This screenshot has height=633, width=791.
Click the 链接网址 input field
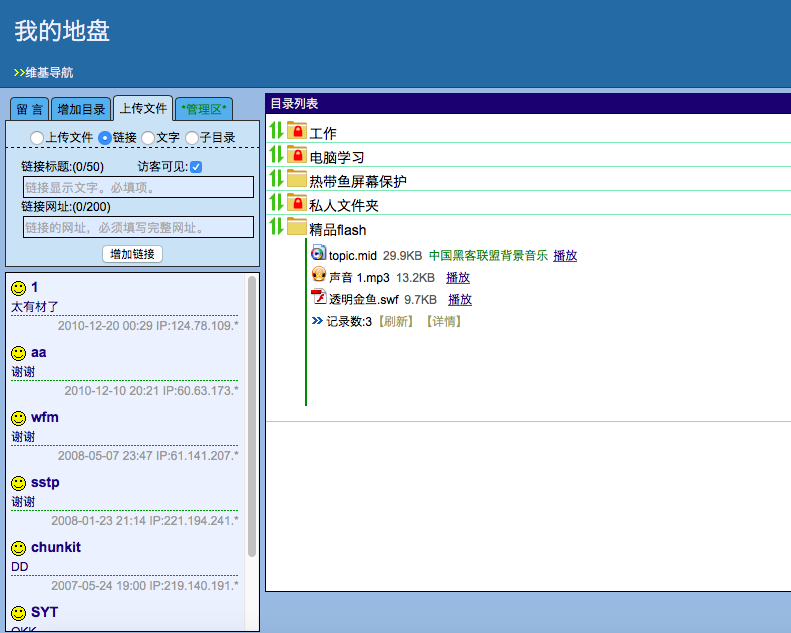point(138,227)
